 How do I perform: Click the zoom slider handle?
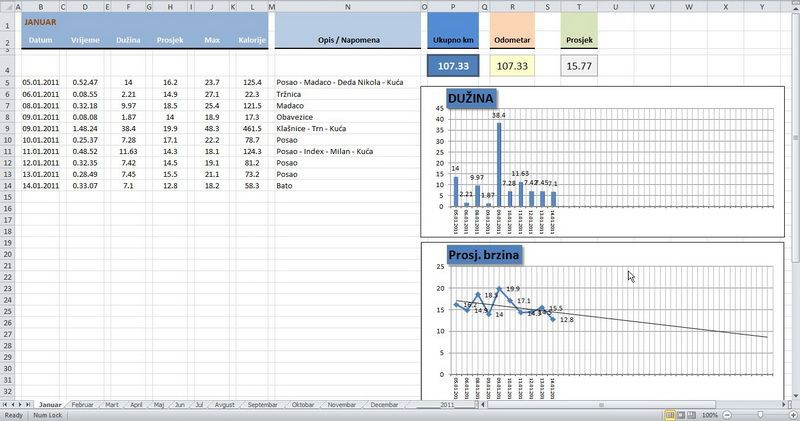(x=760, y=415)
